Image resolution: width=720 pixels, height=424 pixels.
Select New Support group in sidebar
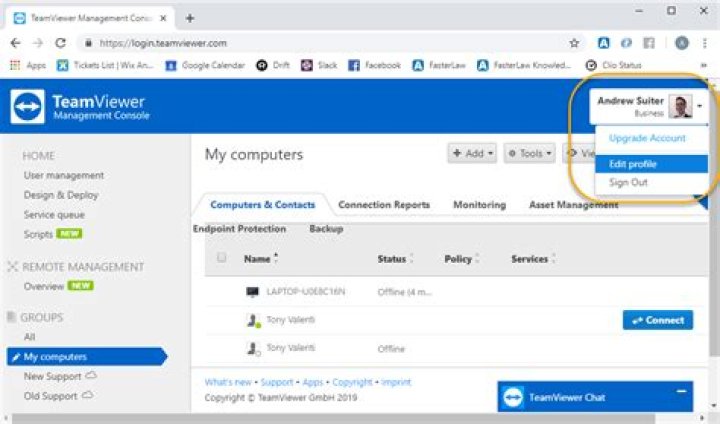(x=53, y=376)
